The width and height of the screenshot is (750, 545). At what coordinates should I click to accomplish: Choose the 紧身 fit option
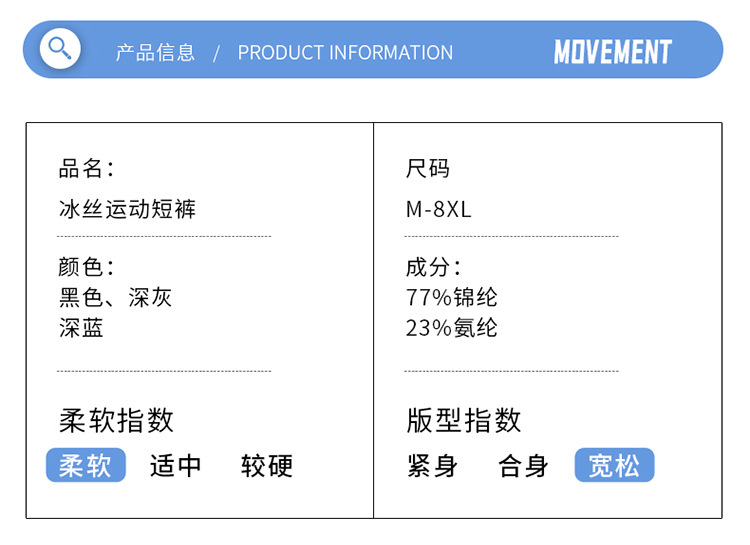tap(433, 465)
